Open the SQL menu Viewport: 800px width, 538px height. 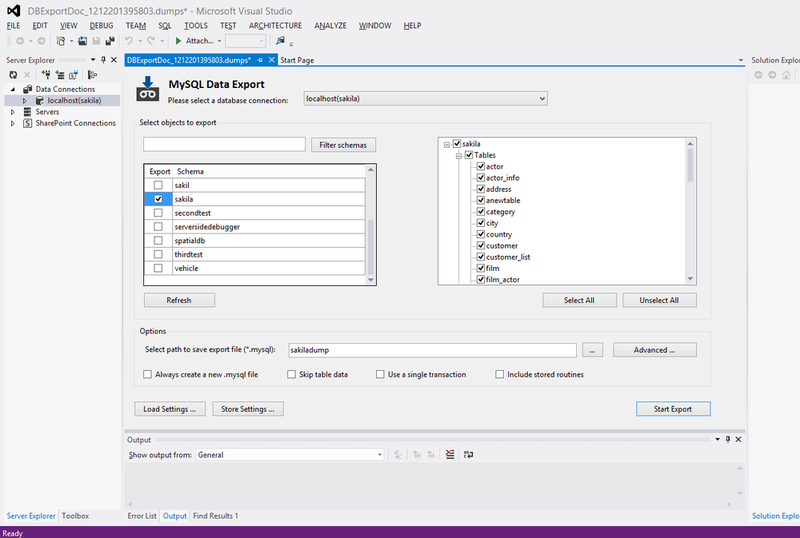point(164,26)
